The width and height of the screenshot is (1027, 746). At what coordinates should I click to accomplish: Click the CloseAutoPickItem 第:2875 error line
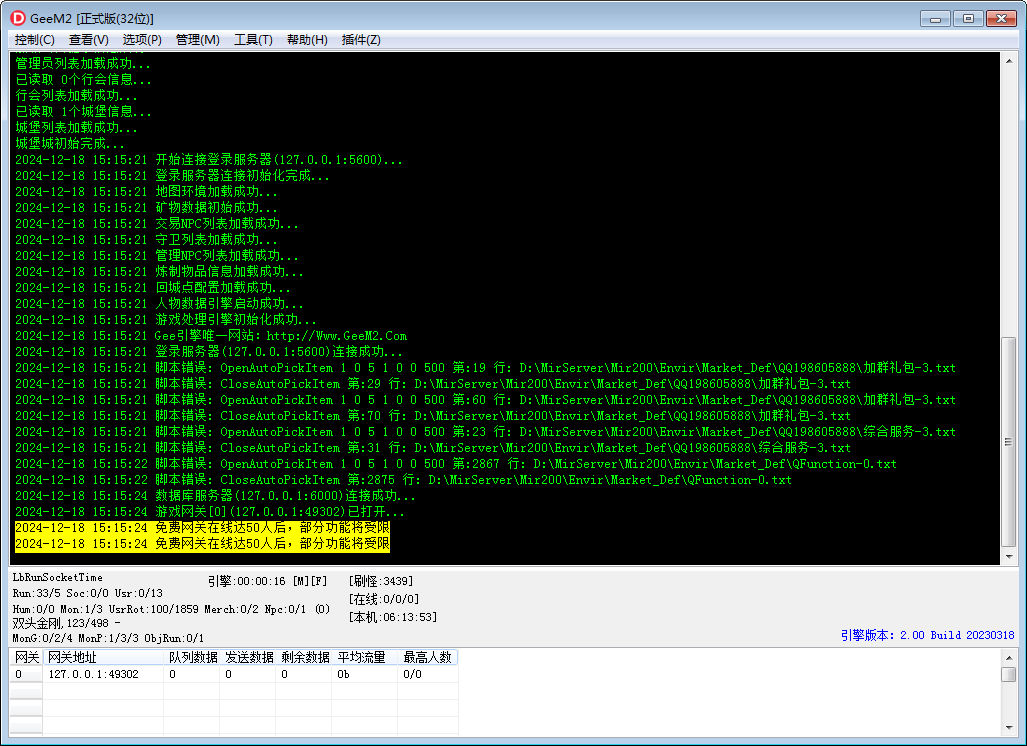click(x=403, y=480)
